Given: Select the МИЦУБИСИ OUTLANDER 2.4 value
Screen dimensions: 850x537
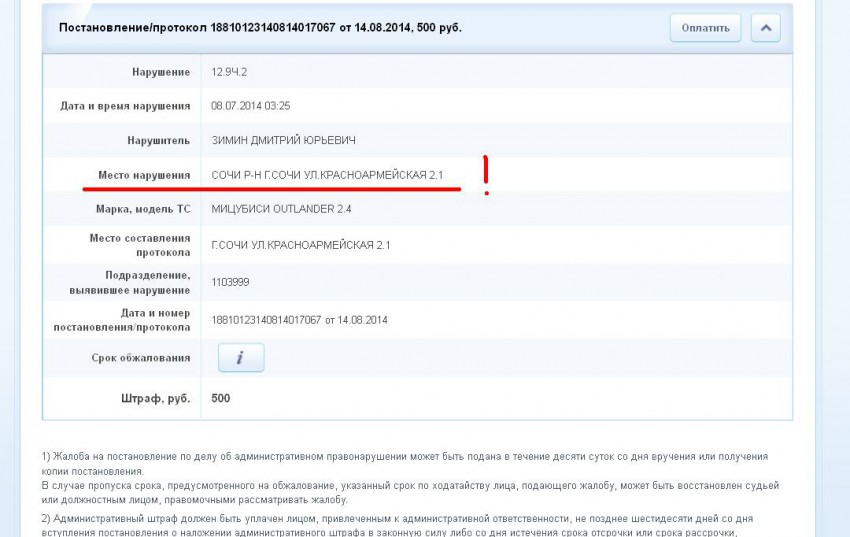Looking at the screenshot, I should tap(281, 209).
